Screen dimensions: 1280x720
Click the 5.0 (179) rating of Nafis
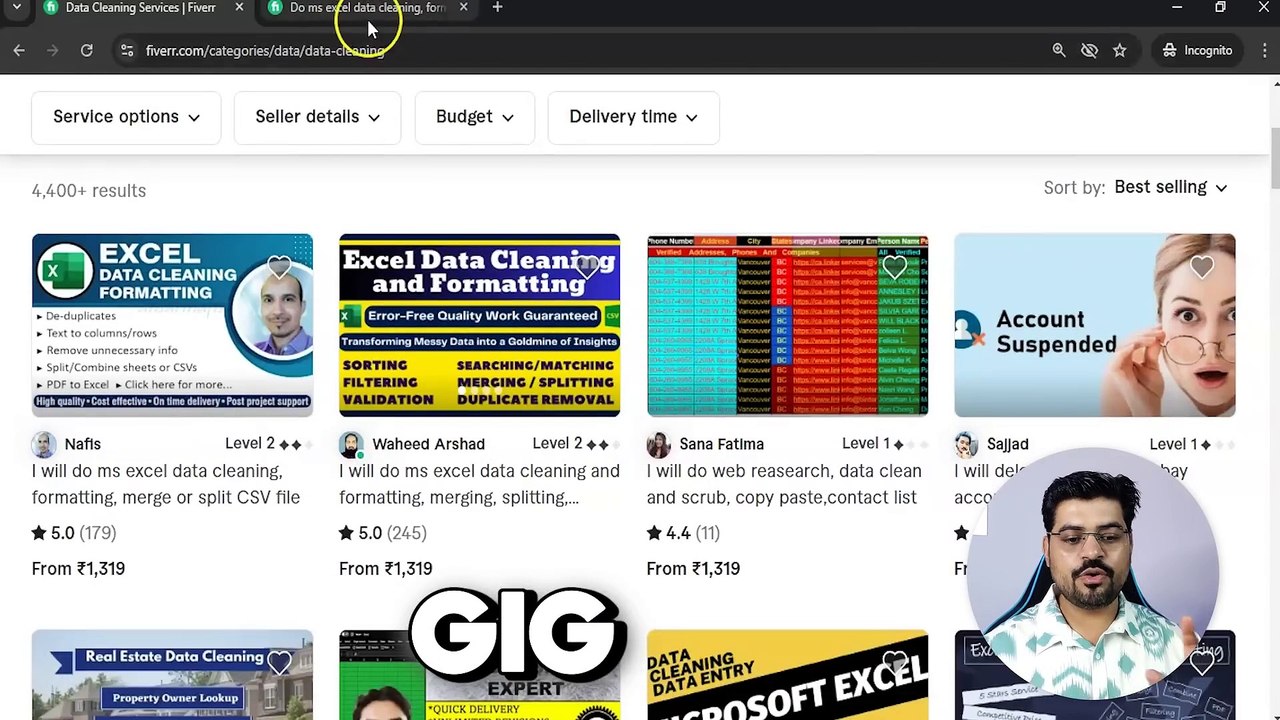[x=74, y=533]
